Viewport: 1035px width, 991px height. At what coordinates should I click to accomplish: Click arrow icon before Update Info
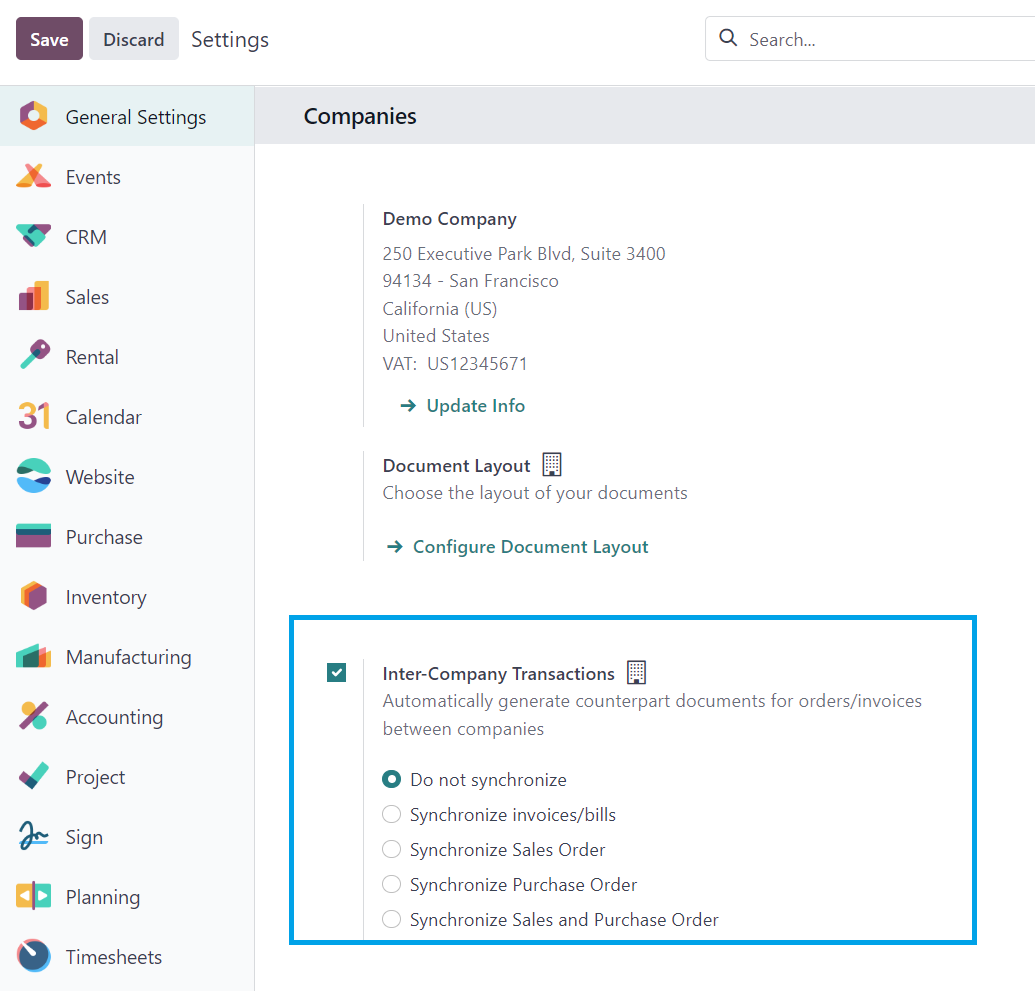pos(409,405)
